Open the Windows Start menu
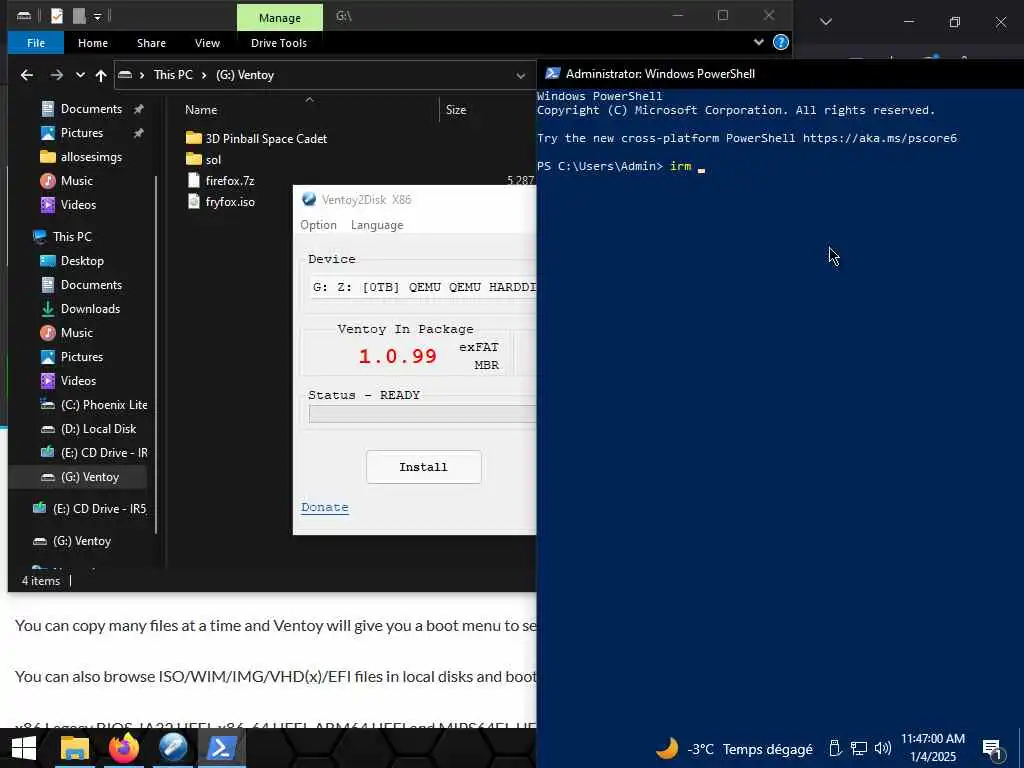This screenshot has height=768, width=1024. click(24, 748)
